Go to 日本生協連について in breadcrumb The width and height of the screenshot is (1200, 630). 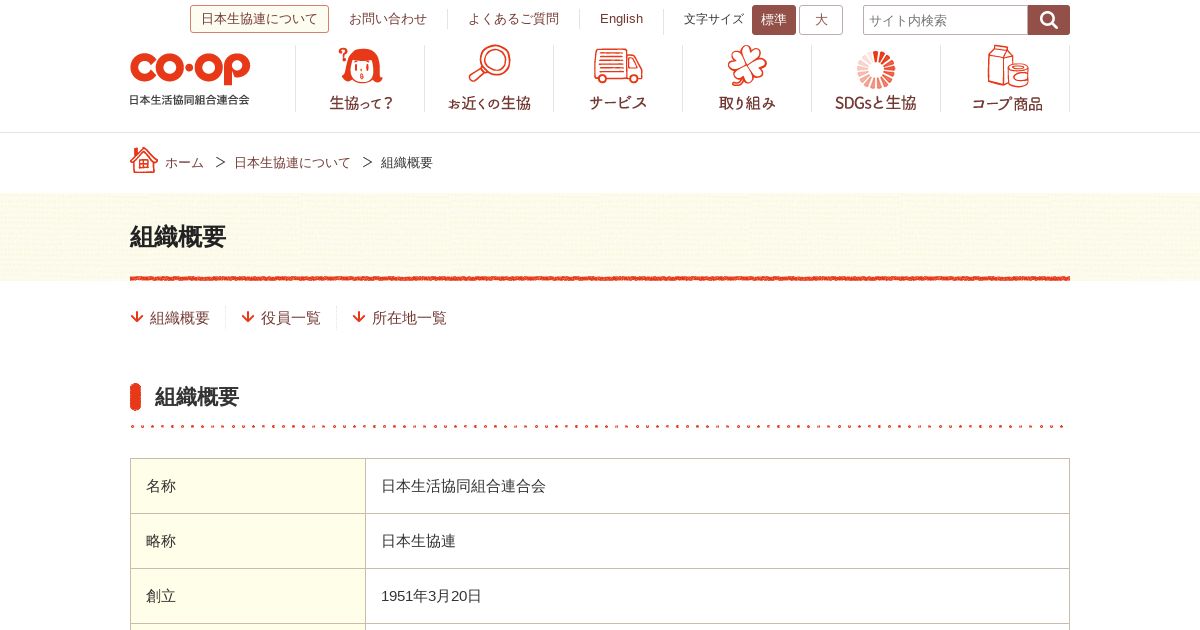coord(292,162)
